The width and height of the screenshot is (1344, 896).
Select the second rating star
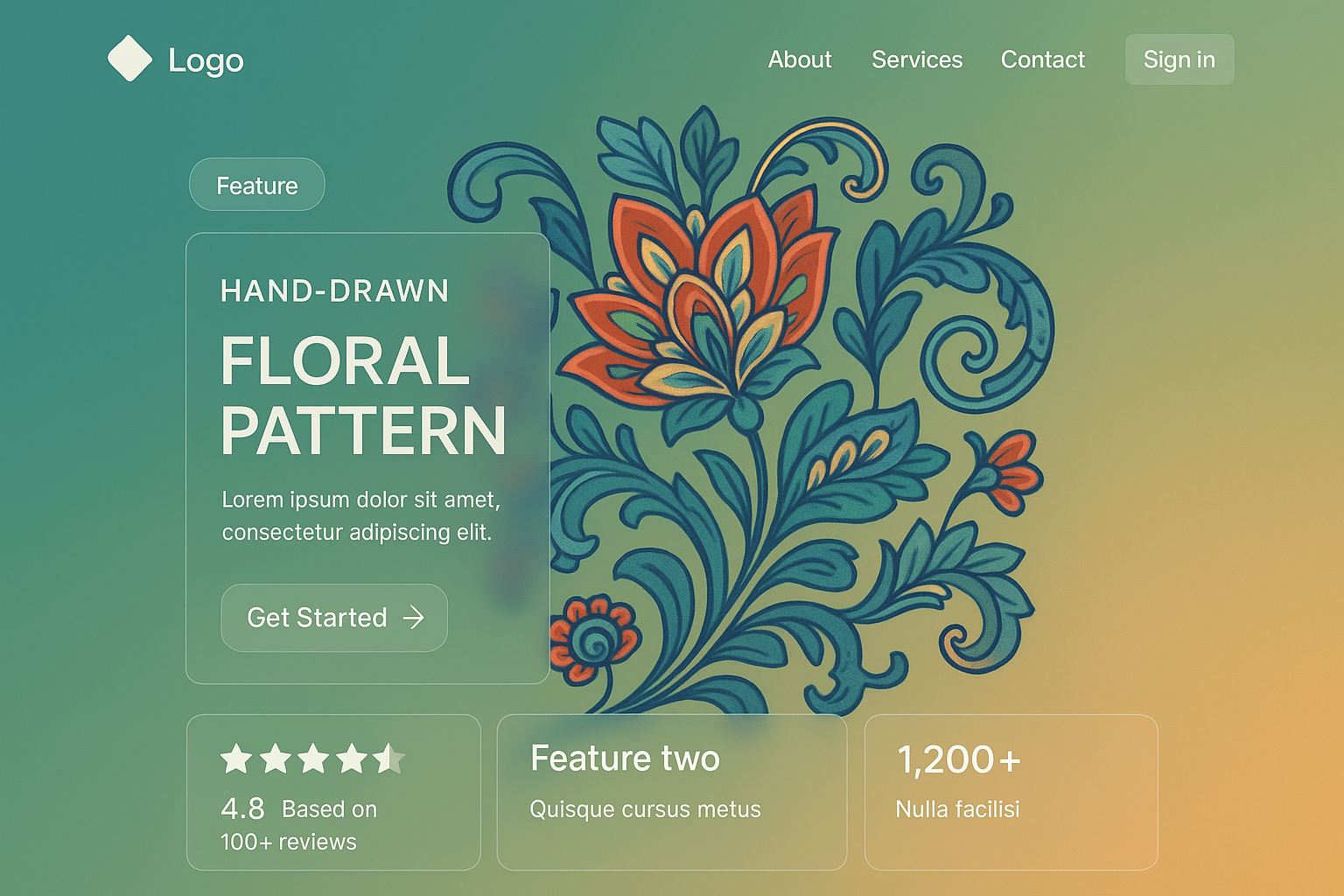pos(275,759)
